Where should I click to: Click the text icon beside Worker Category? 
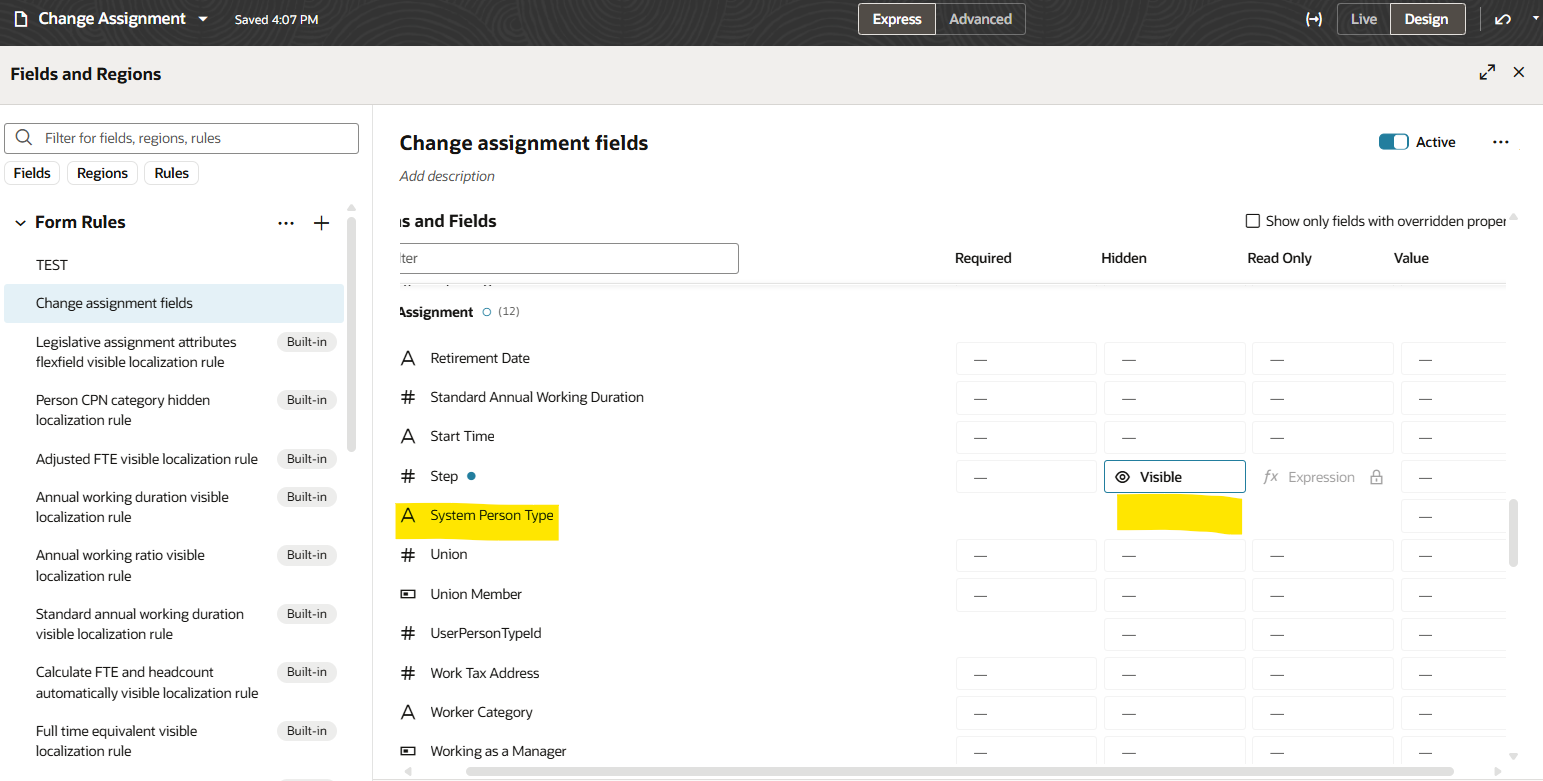tap(408, 712)
